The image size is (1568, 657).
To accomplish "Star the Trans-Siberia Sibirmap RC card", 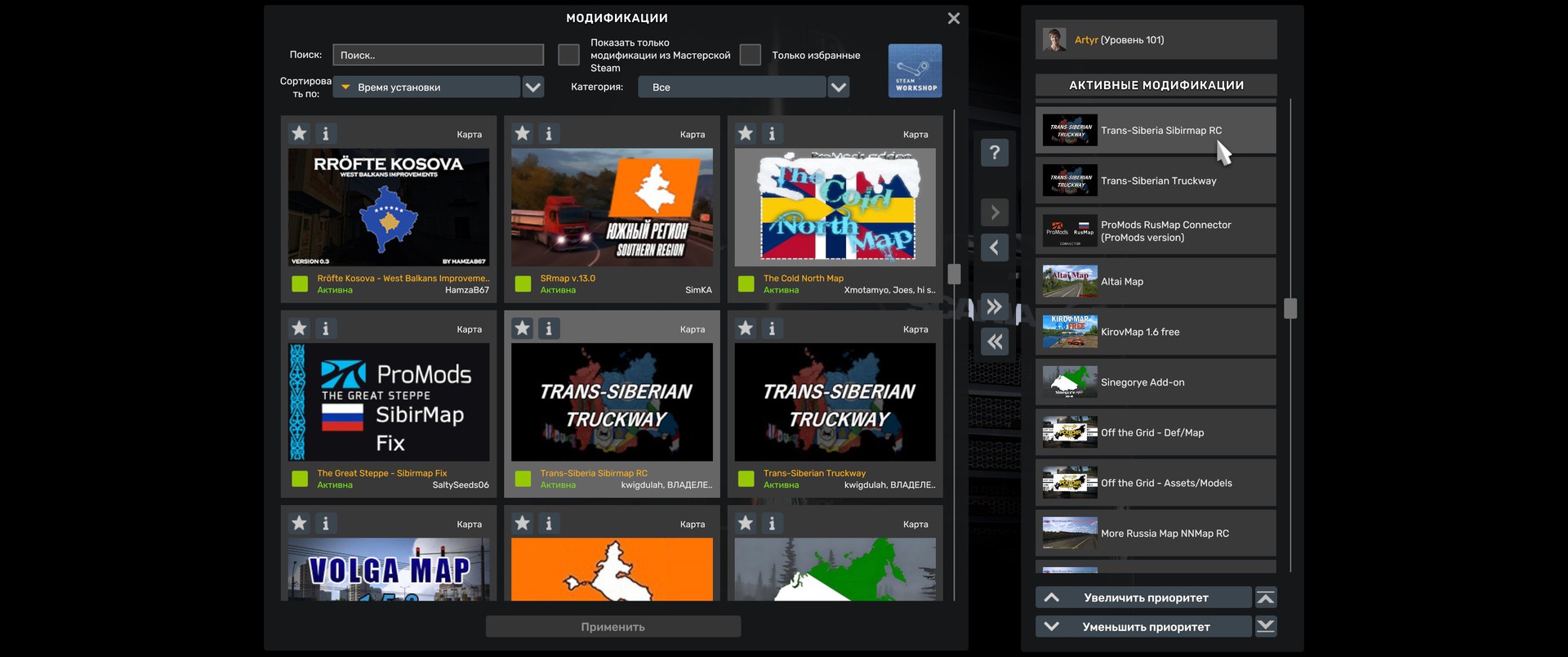I will click(523, 328).
